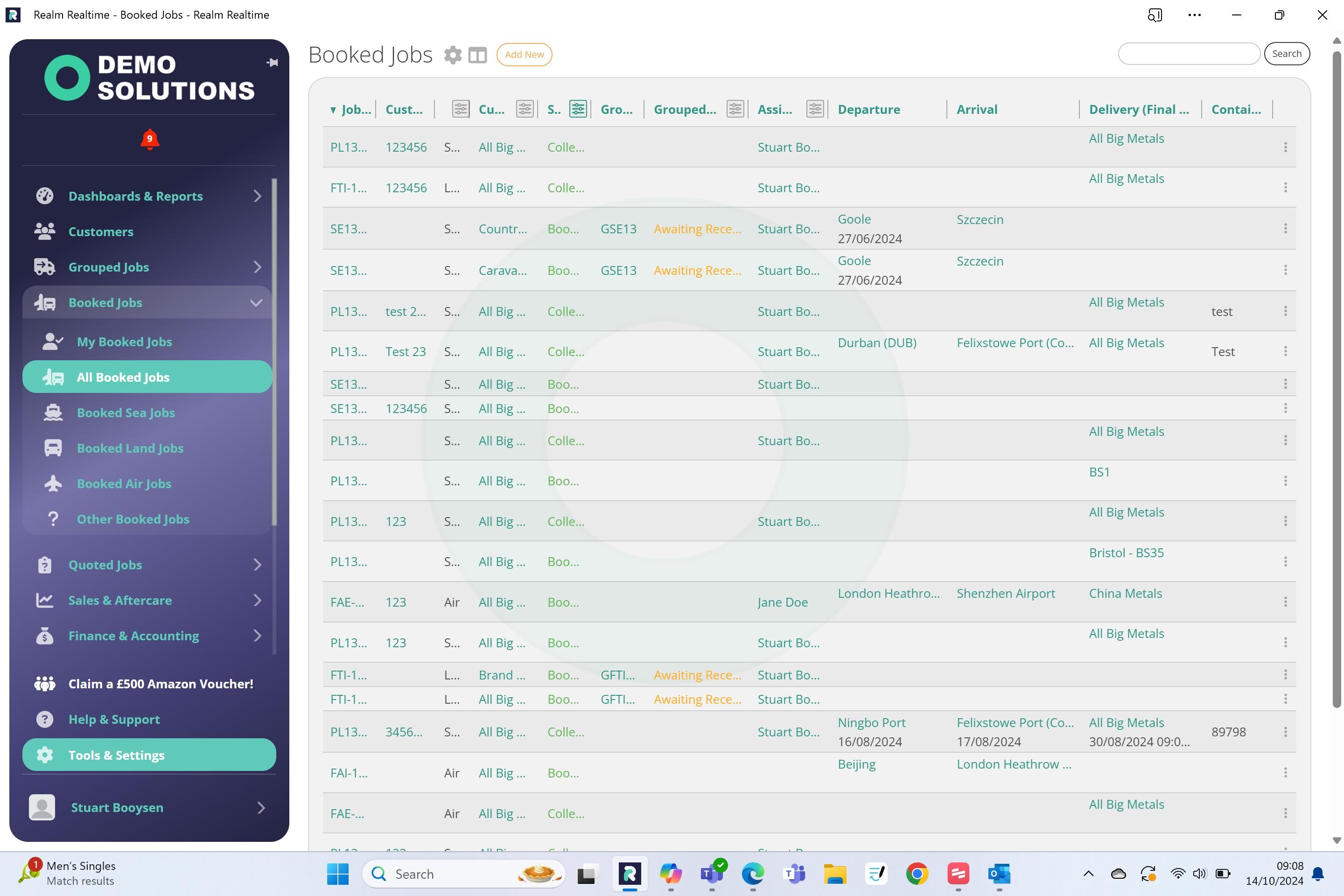The image size is (1344, 896).
Task: Click the column layout icon beside gear
Action: pos(477,55)
